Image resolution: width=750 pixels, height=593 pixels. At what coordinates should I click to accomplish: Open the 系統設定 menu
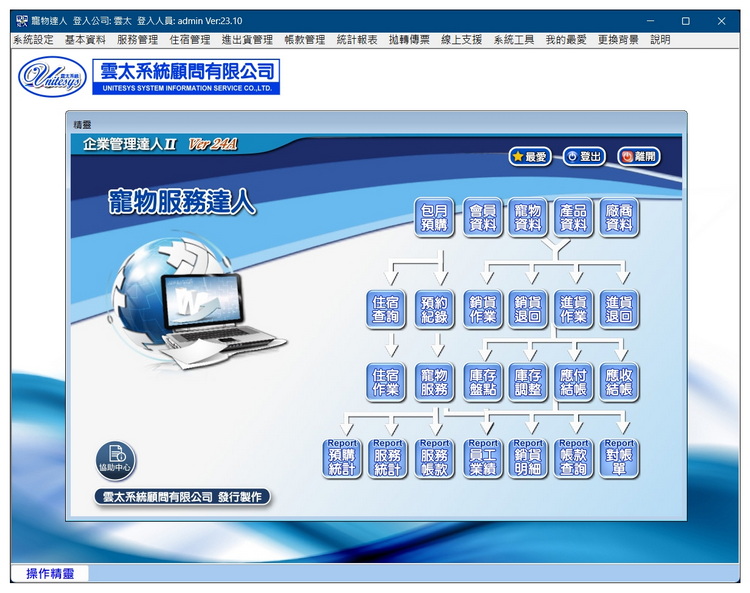33,40
